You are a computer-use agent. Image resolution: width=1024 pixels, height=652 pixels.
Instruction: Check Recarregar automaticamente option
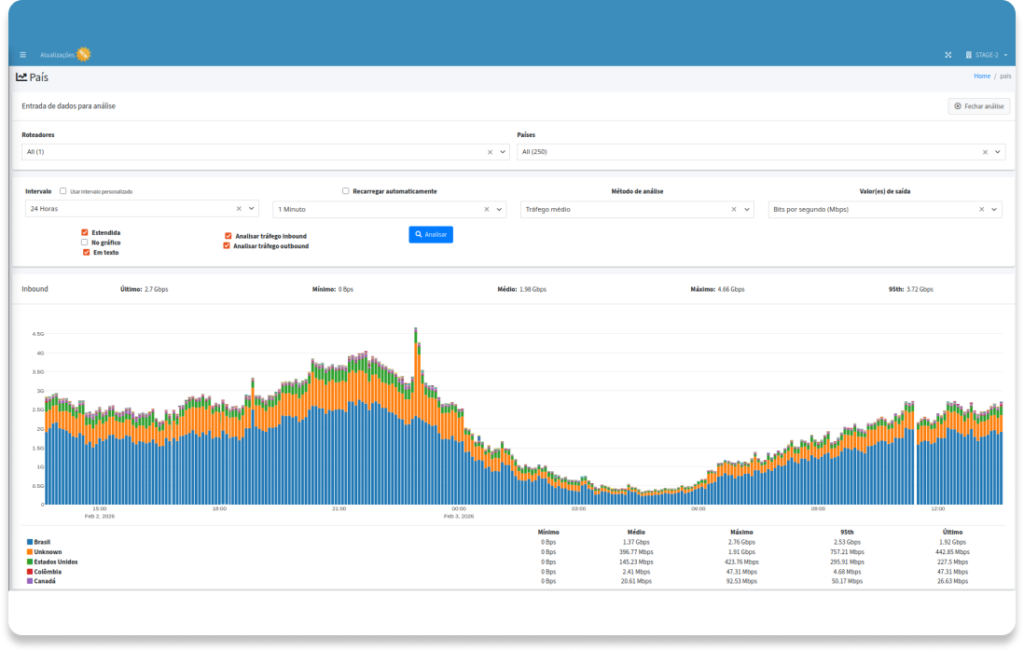[346, 191]
